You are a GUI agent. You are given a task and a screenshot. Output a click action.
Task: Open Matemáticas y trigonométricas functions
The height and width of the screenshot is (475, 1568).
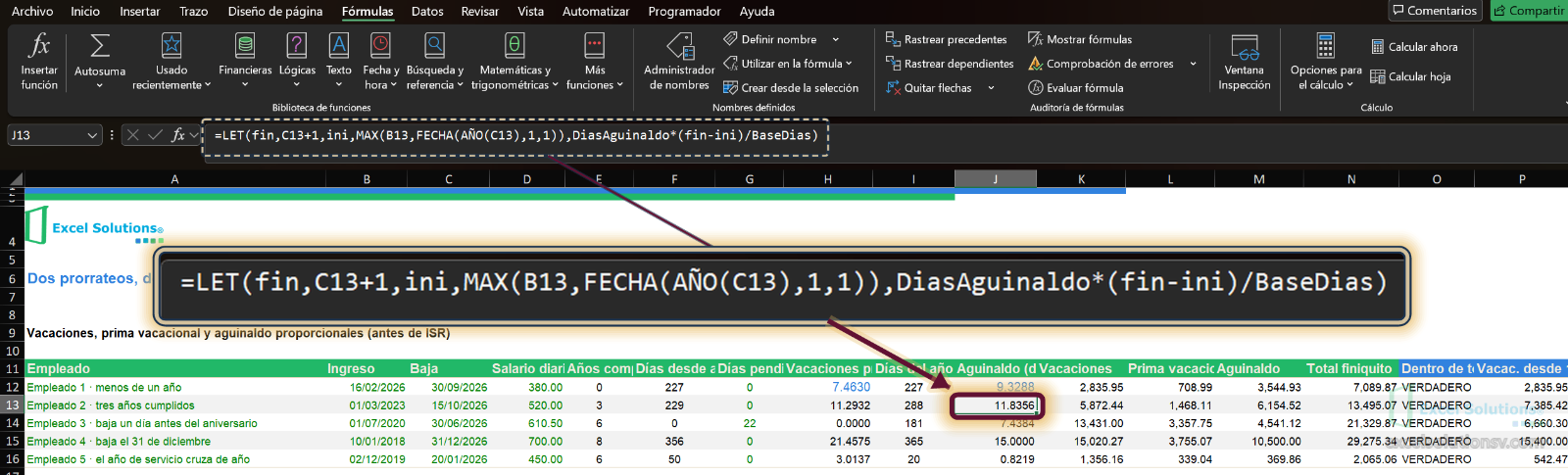[x=514, y=61]
